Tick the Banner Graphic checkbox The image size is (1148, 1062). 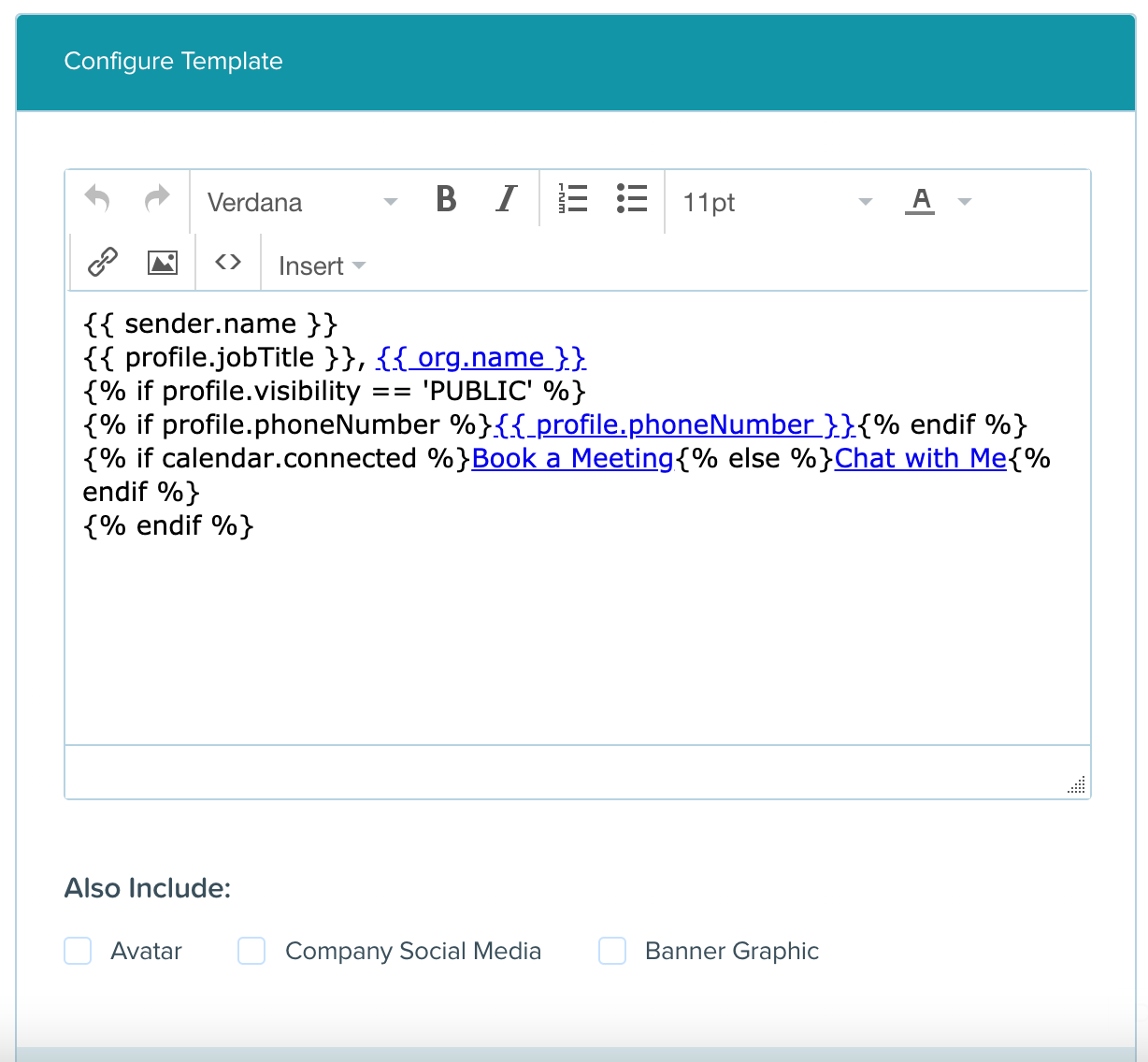coord(612,951)
